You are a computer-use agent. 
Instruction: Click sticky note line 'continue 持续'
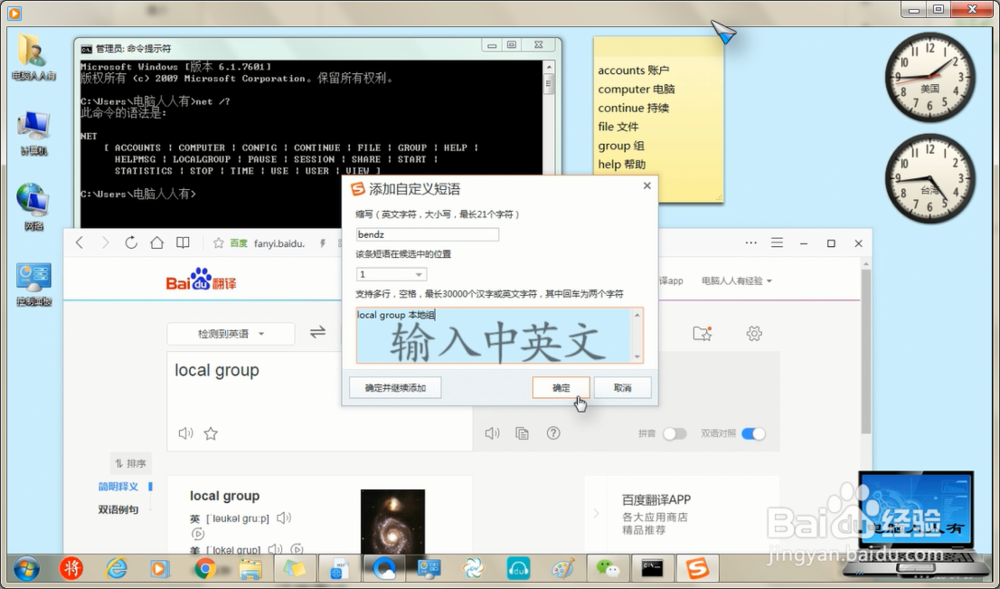tap(633, 108)
